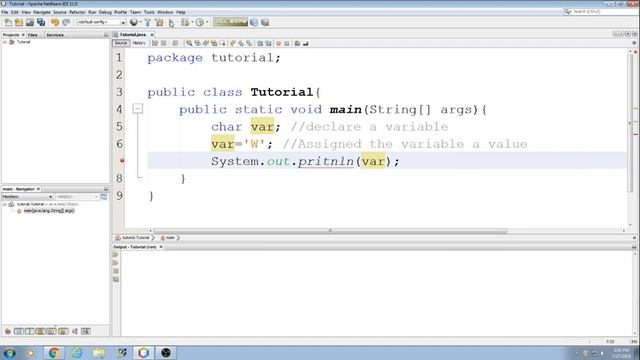Click the browser globe icon in the toolbar
This screenshot has width=640, height=360.
133,22
